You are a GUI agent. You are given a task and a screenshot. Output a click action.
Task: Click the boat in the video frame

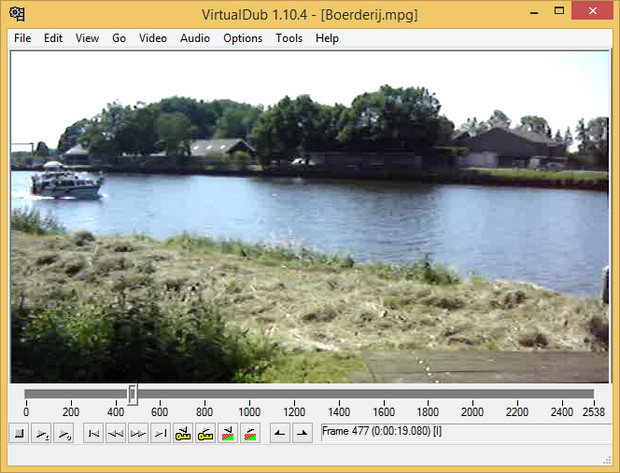[66, 182]
